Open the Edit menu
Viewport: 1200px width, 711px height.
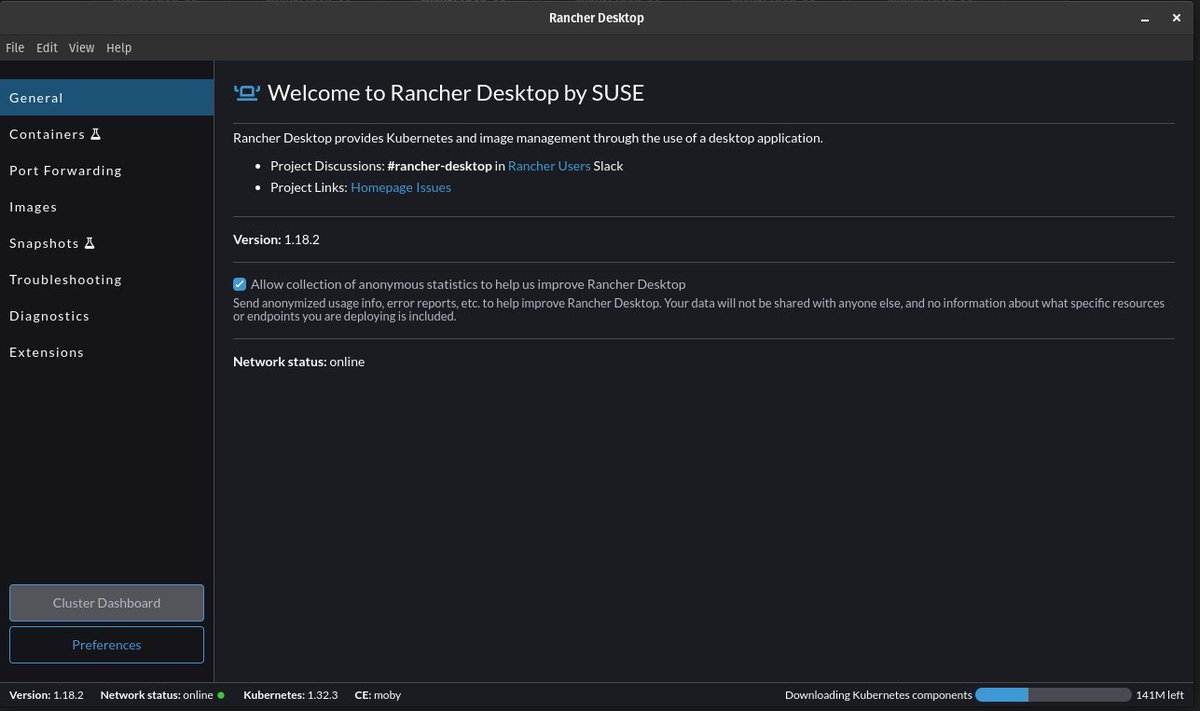click(47, 48)
